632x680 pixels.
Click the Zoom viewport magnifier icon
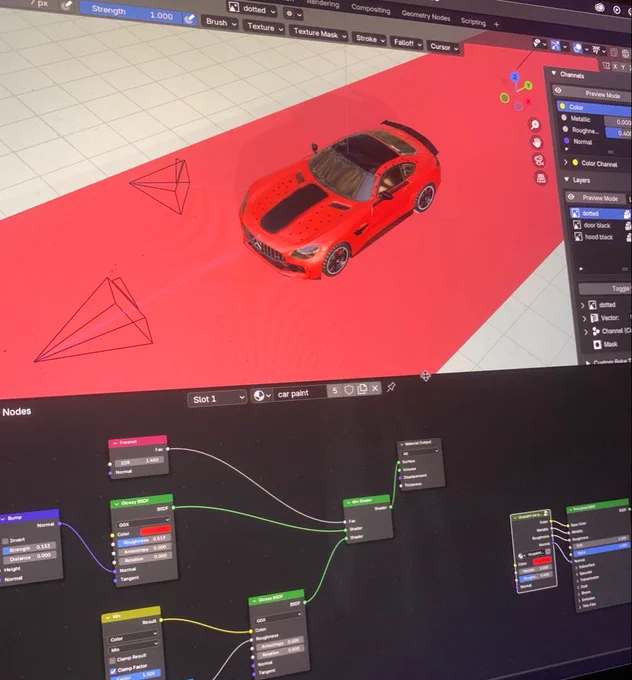coord(535,125)
